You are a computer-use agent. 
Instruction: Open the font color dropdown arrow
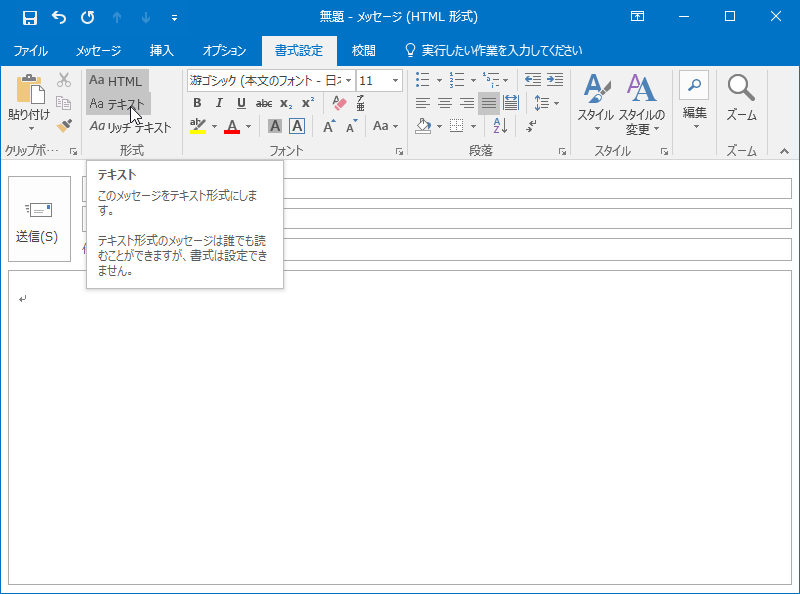point(248,126)
